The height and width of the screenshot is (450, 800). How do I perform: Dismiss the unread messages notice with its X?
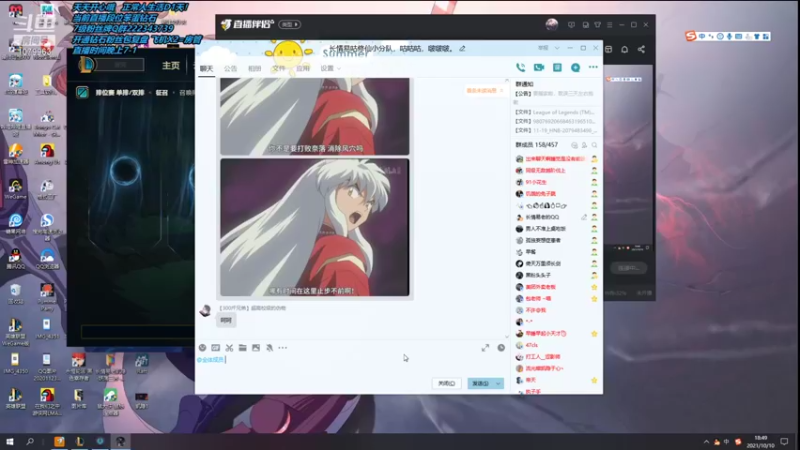tap(502, 91)
